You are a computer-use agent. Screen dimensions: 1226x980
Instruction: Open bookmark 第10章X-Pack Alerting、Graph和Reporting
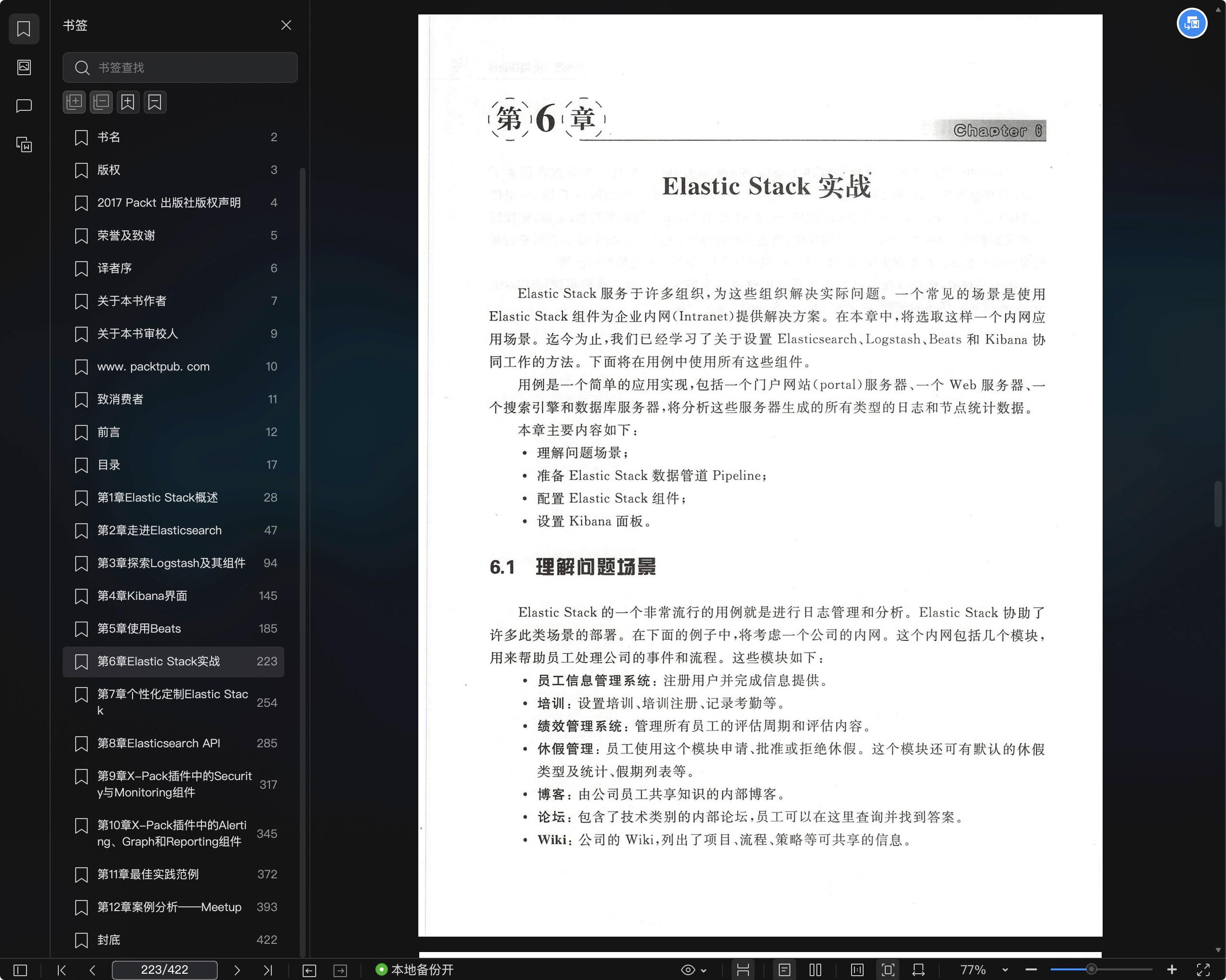[173, 834]
